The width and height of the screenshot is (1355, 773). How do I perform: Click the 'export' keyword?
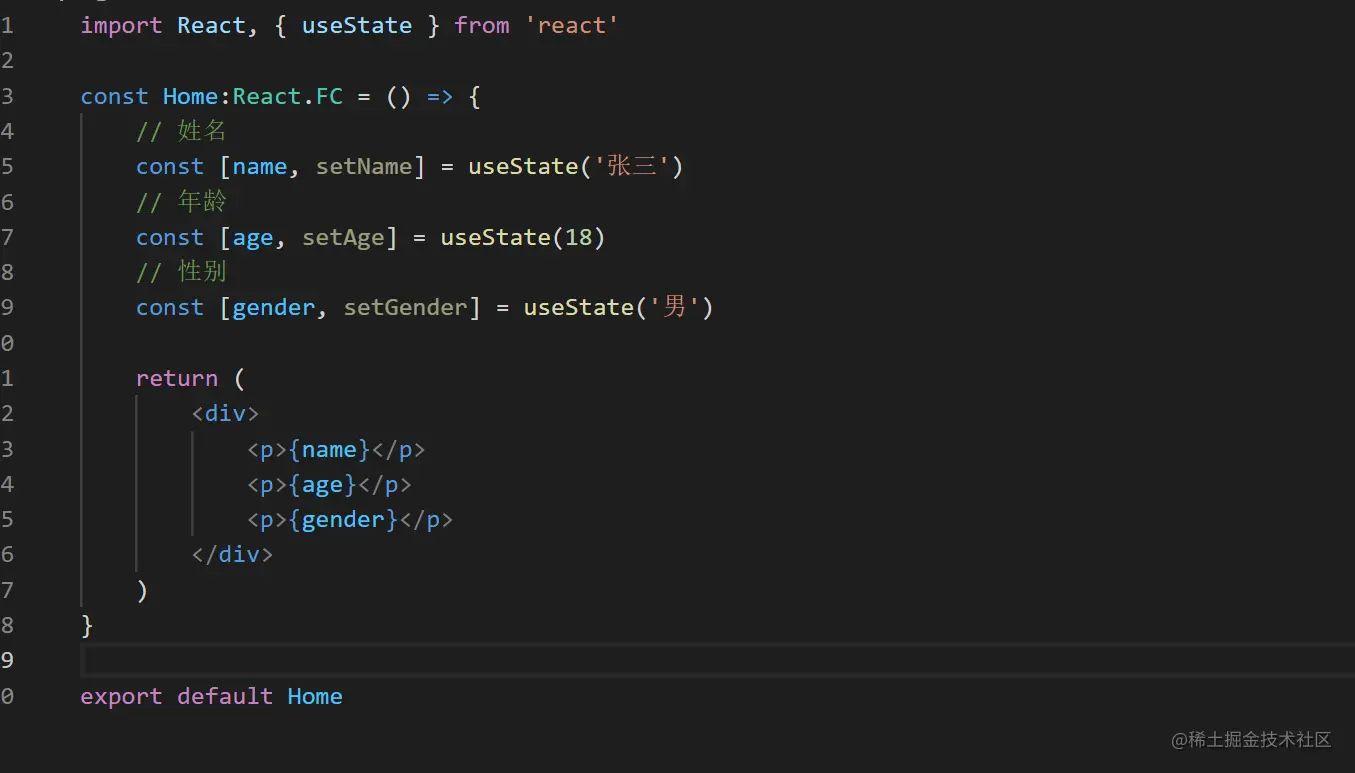coord(121,696)
